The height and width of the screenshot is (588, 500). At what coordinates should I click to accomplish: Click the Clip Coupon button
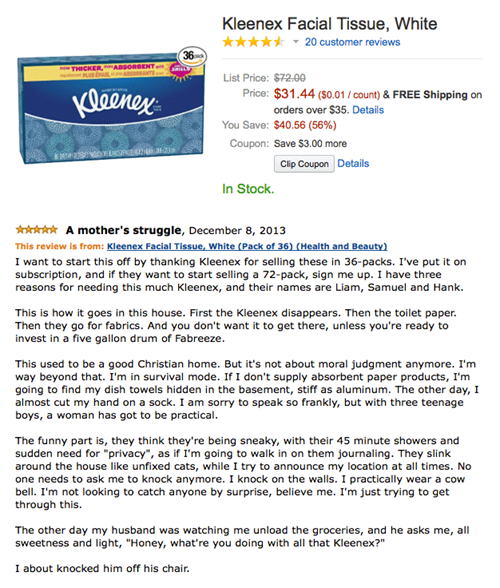pyautogui.click(x=304, y=164)
